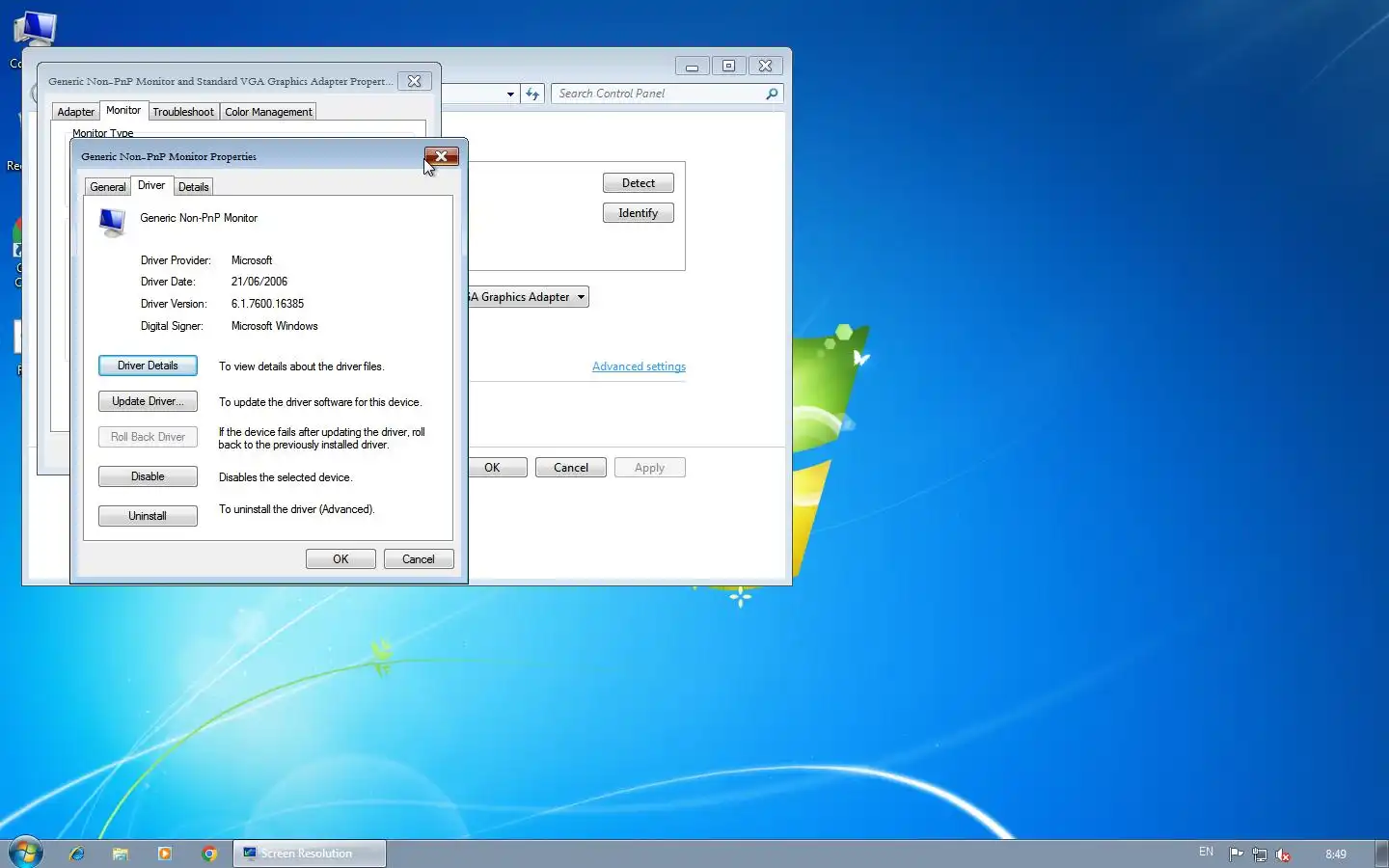The image size is (1389, 868).
Task: Click the muted volume tray icon
Action: pos(1283,854)
